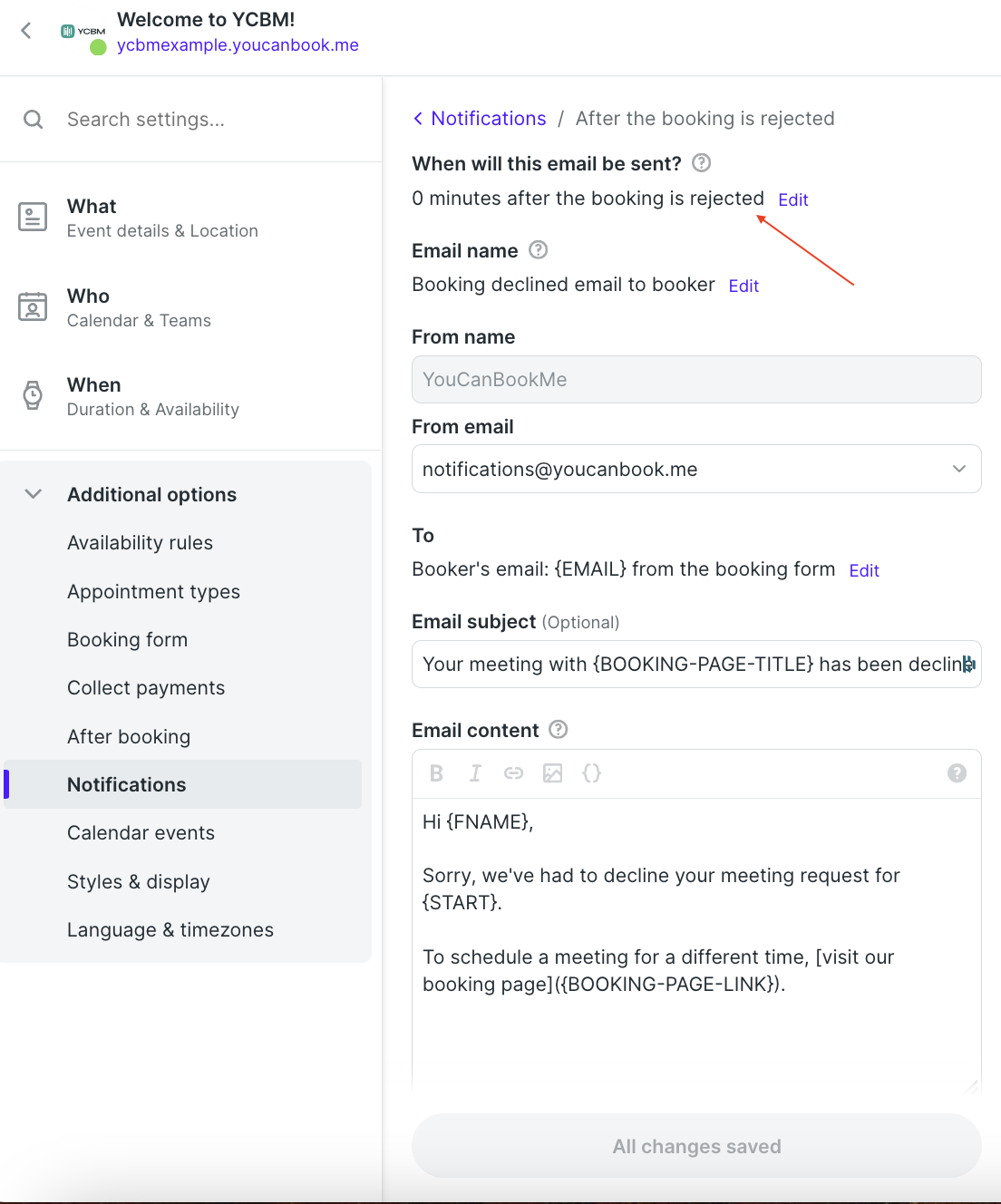Click the YCBM booking page logo avatar
The height and width of the screenshot is (1204, 1001).
point(83,30)
